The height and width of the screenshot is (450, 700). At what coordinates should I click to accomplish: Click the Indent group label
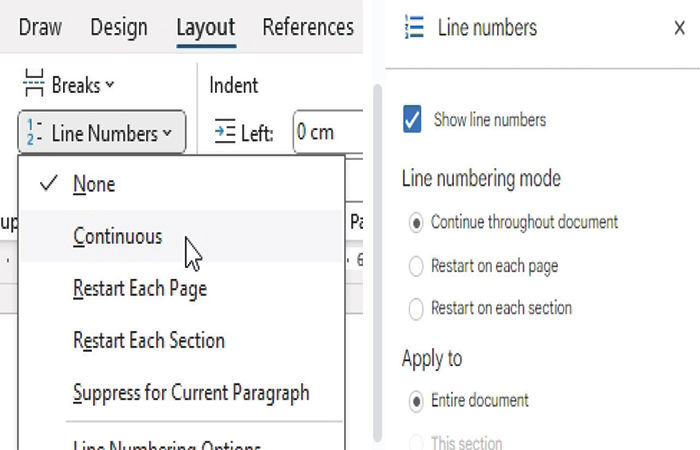pos(233,85)
